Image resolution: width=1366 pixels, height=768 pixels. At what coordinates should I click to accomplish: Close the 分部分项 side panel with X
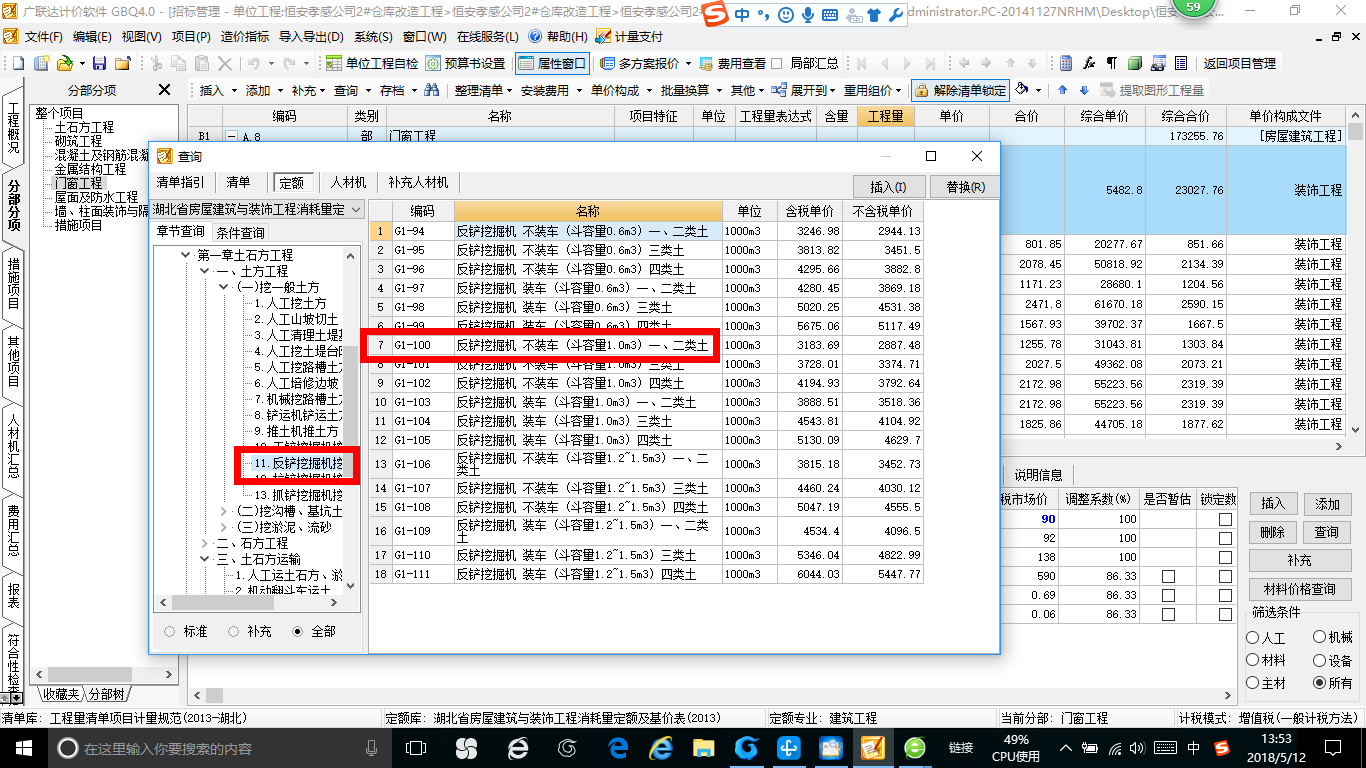pos(165,90)
